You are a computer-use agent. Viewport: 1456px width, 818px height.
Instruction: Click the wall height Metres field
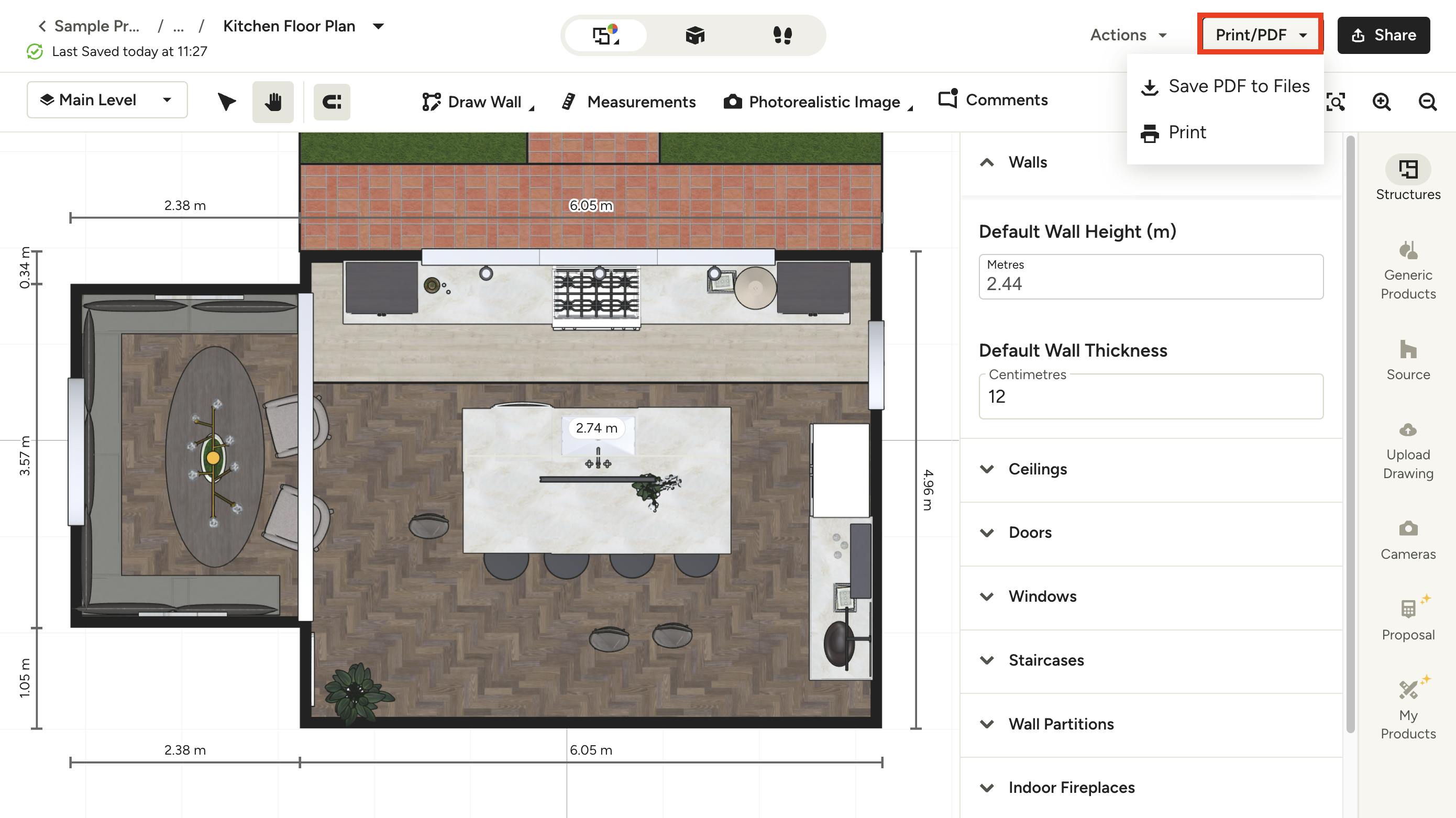(x=1151, y=277)
